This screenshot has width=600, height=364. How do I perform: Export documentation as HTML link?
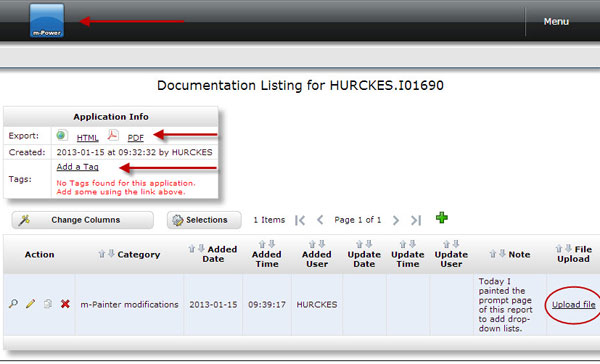87,138
